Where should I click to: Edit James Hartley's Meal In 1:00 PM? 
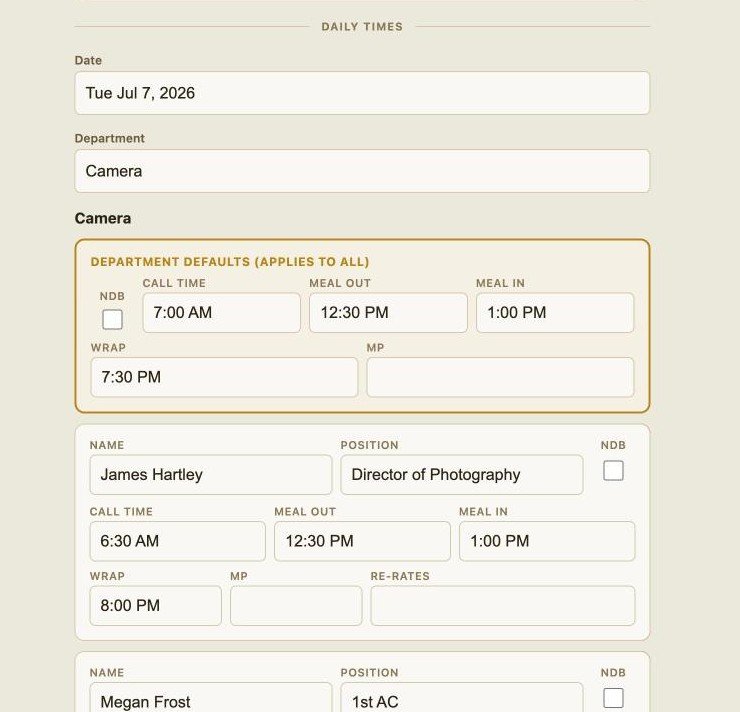click(x=547, y=541)
